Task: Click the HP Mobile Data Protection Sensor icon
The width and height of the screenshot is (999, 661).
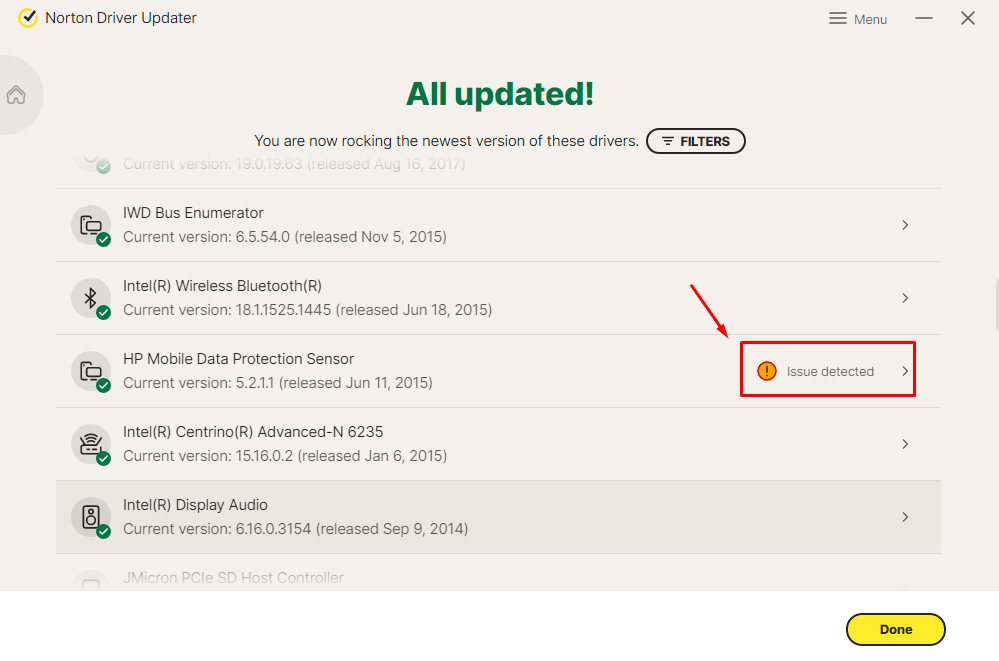Action: [91, 371]
